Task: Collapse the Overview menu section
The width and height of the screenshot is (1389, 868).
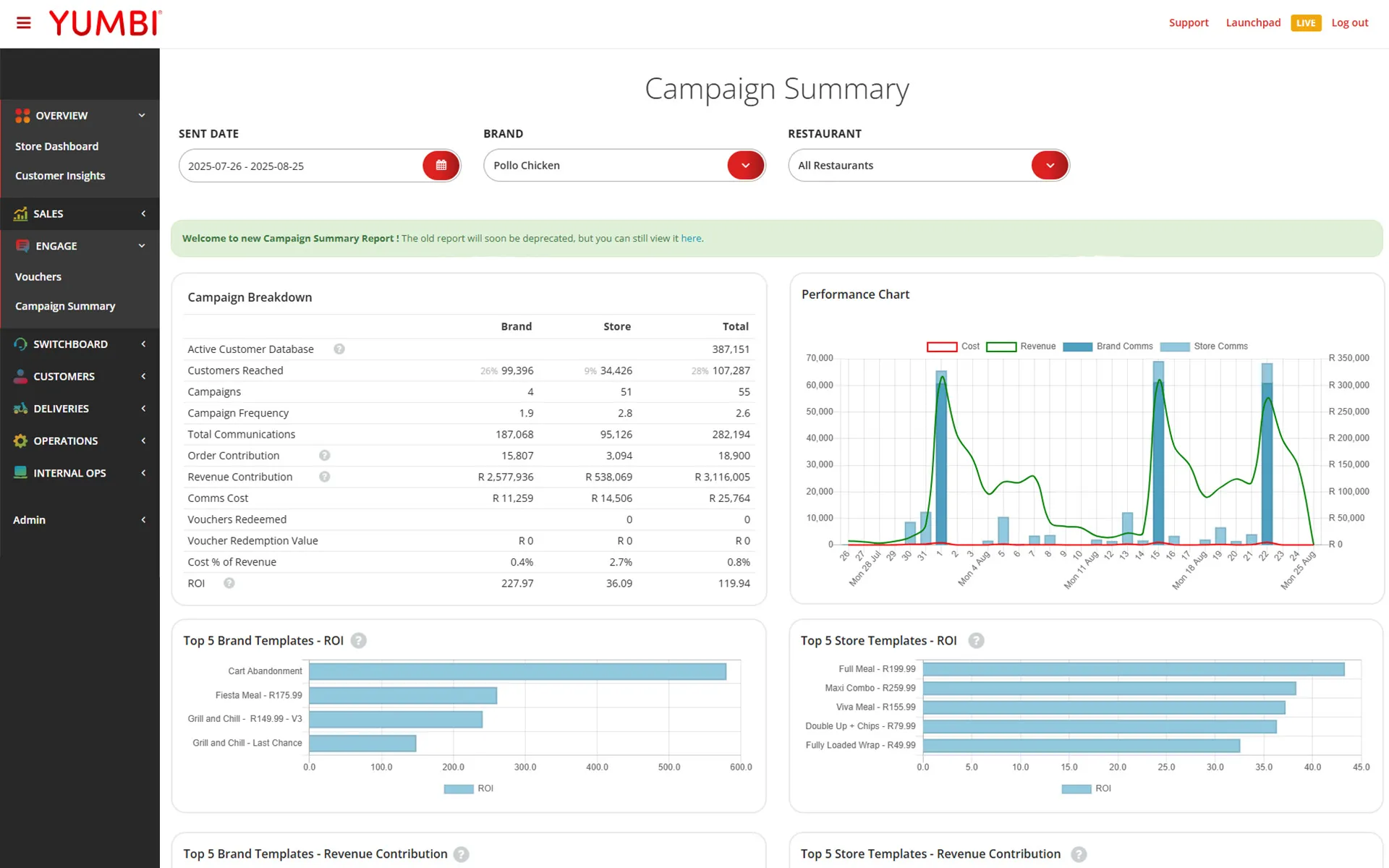Action: [x=142, y=116]
